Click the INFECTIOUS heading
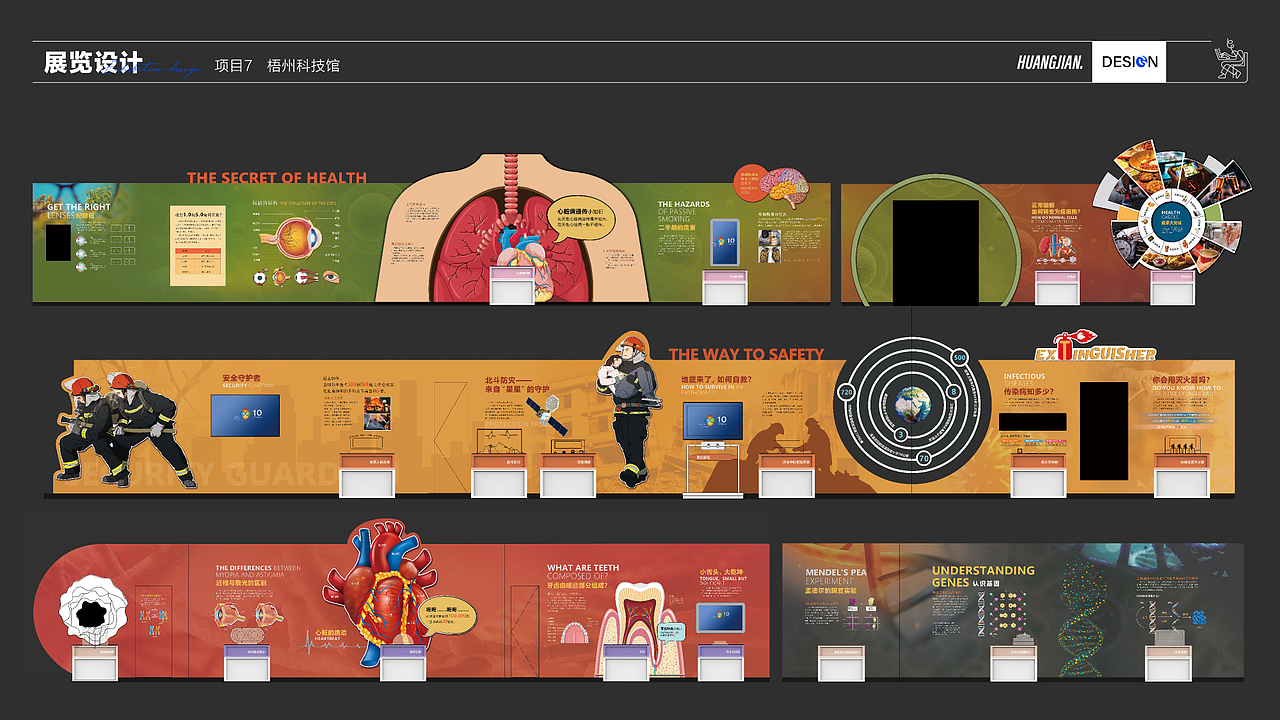 (1024, 377)
